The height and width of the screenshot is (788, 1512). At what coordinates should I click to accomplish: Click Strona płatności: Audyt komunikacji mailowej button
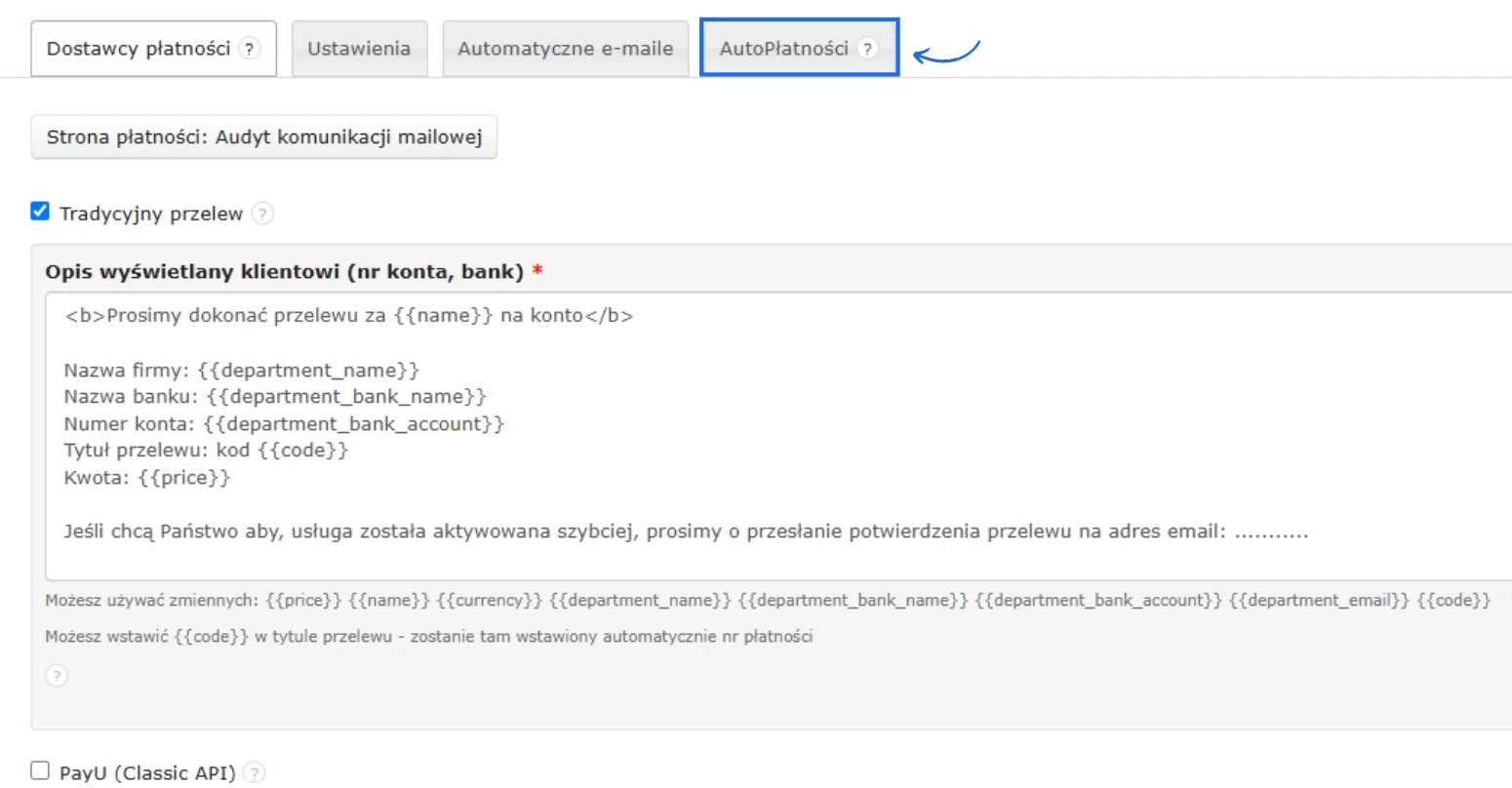[264, 138]
